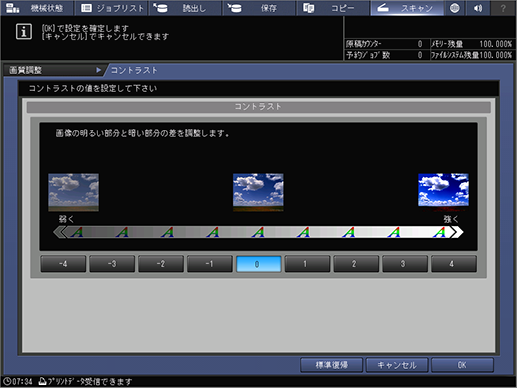
Task: Click the キャンセル cancel button
Action: (x=397, y=365)
